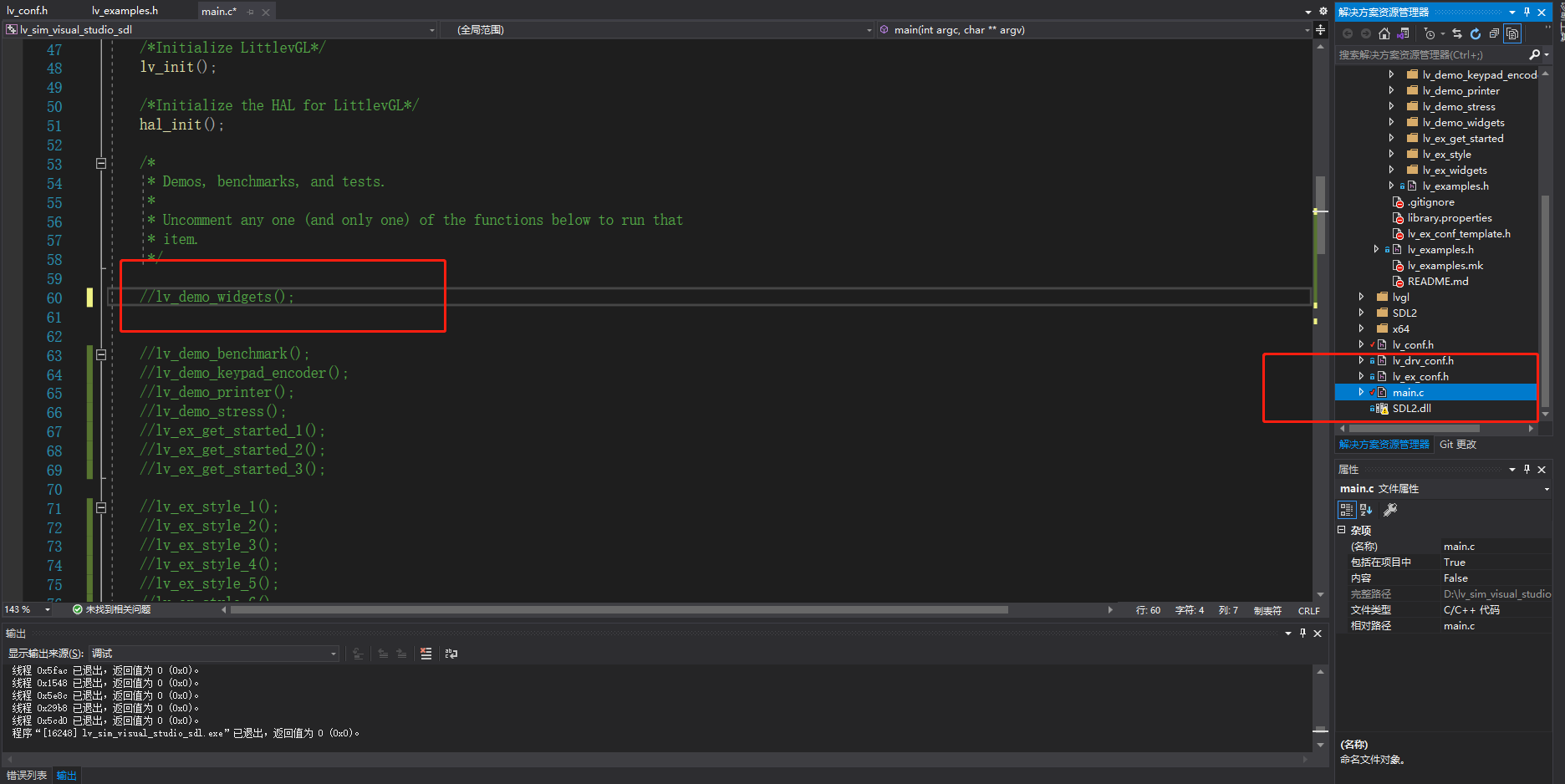Pin the Solution Explorer panel

click(x=1527, y=12)
